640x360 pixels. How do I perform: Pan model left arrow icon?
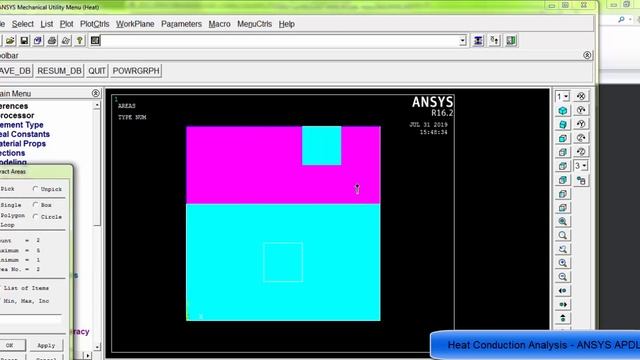point(563,291)
